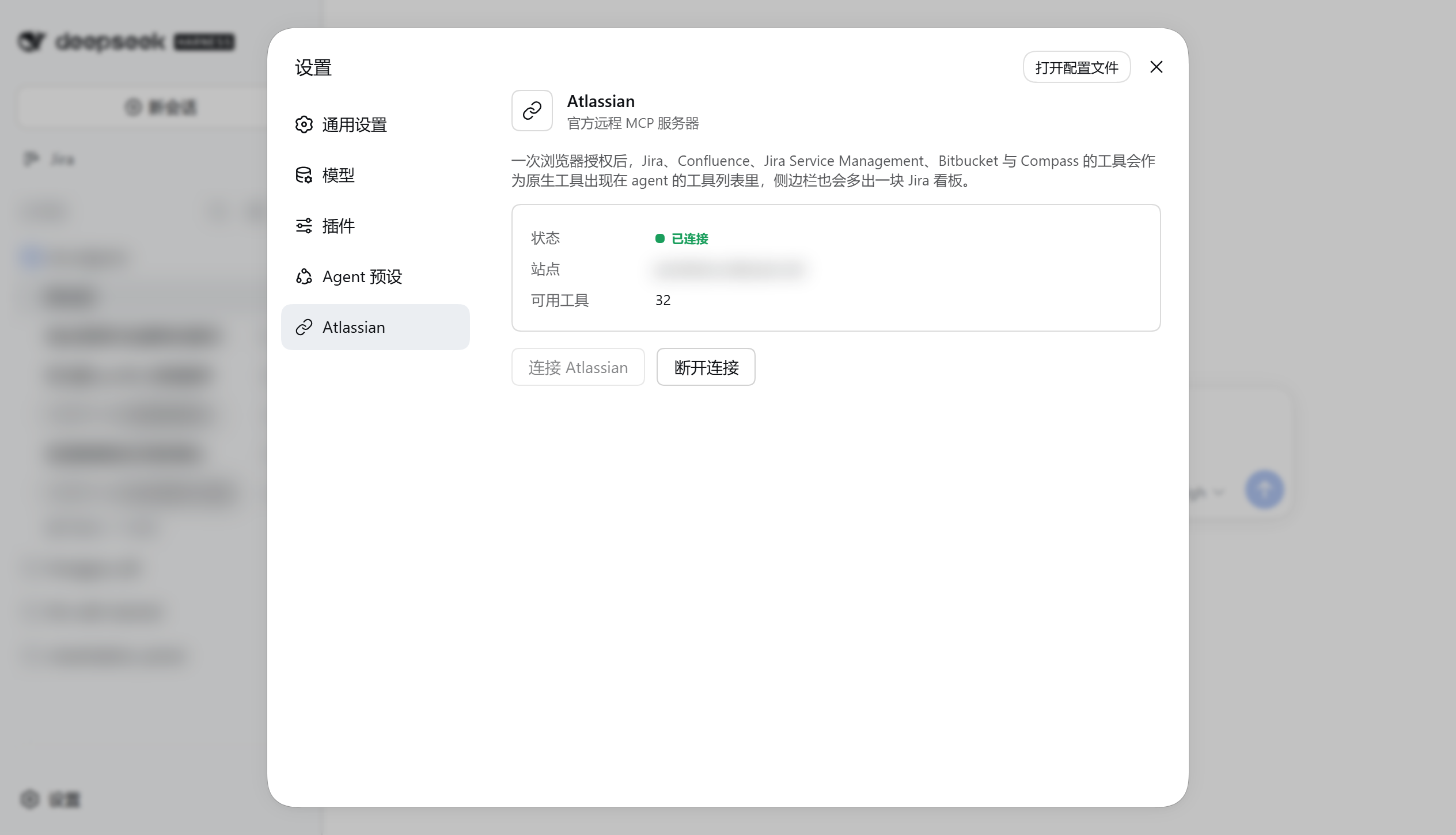Click the 可用工具 label
This screenshot has height=835, width=1456.
click(x=560, y=300)
